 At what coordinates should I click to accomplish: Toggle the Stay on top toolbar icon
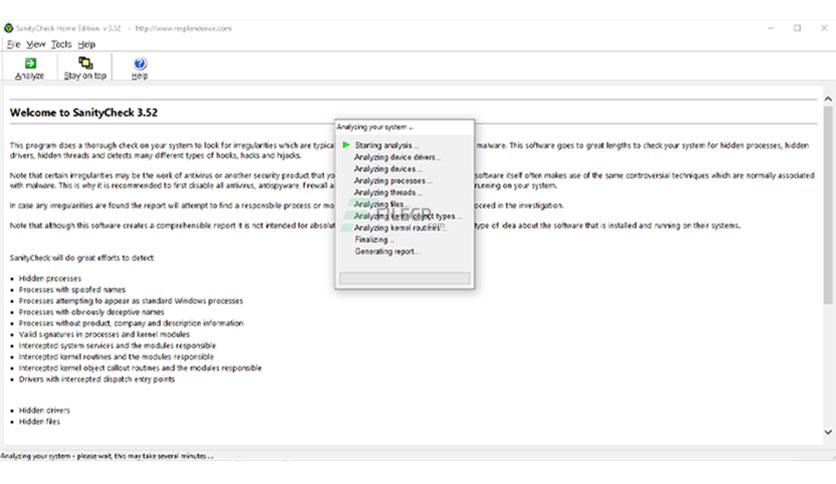85,63
